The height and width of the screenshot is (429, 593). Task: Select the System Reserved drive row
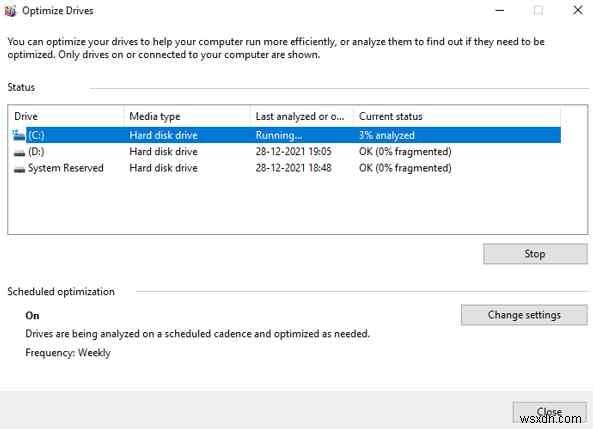click(286, 168)
